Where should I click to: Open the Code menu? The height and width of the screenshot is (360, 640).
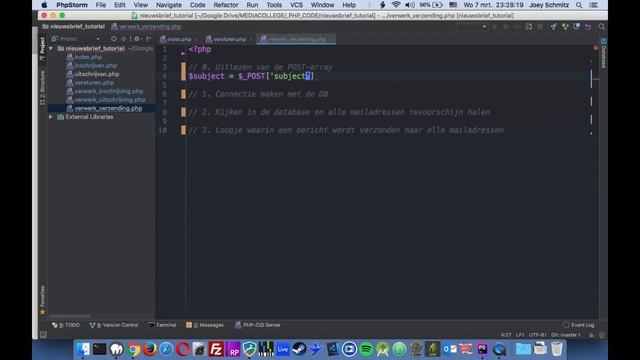coord(198,5)
